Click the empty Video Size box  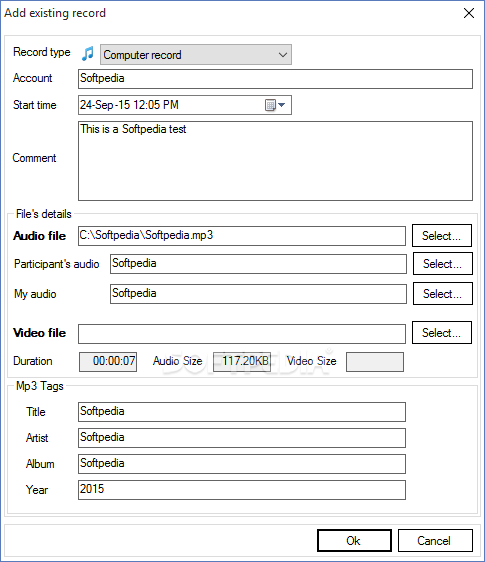(x=375, y=362)
